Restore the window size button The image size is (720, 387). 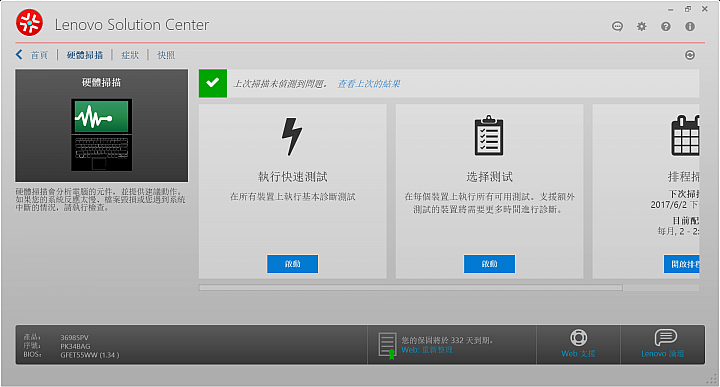pyautogui.click(x=688, y=9)
